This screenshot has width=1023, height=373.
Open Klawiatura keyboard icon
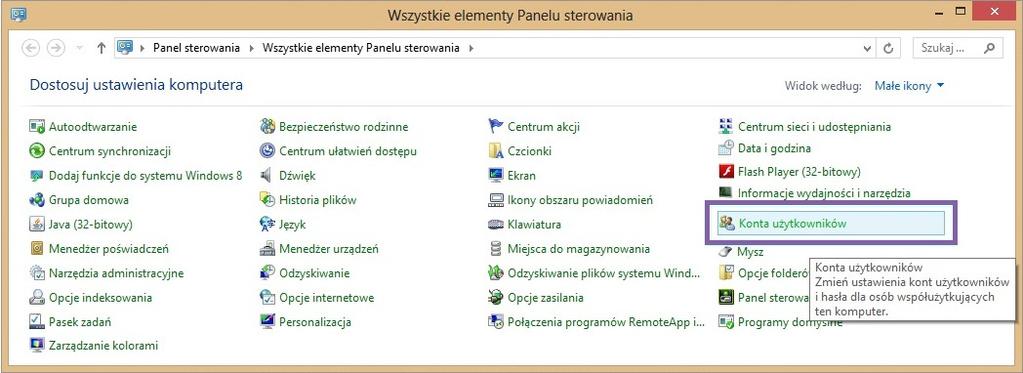coord(496,224)
